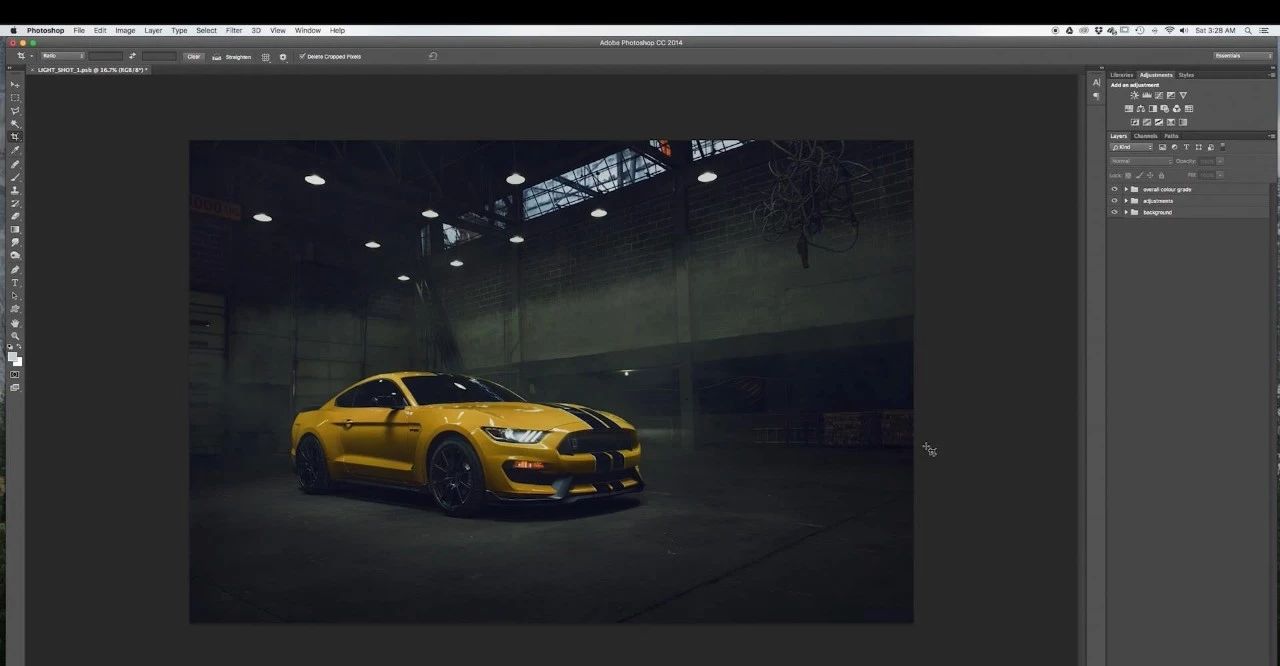
Task: Select the Magic Wand tool
Action: (15, 124)
